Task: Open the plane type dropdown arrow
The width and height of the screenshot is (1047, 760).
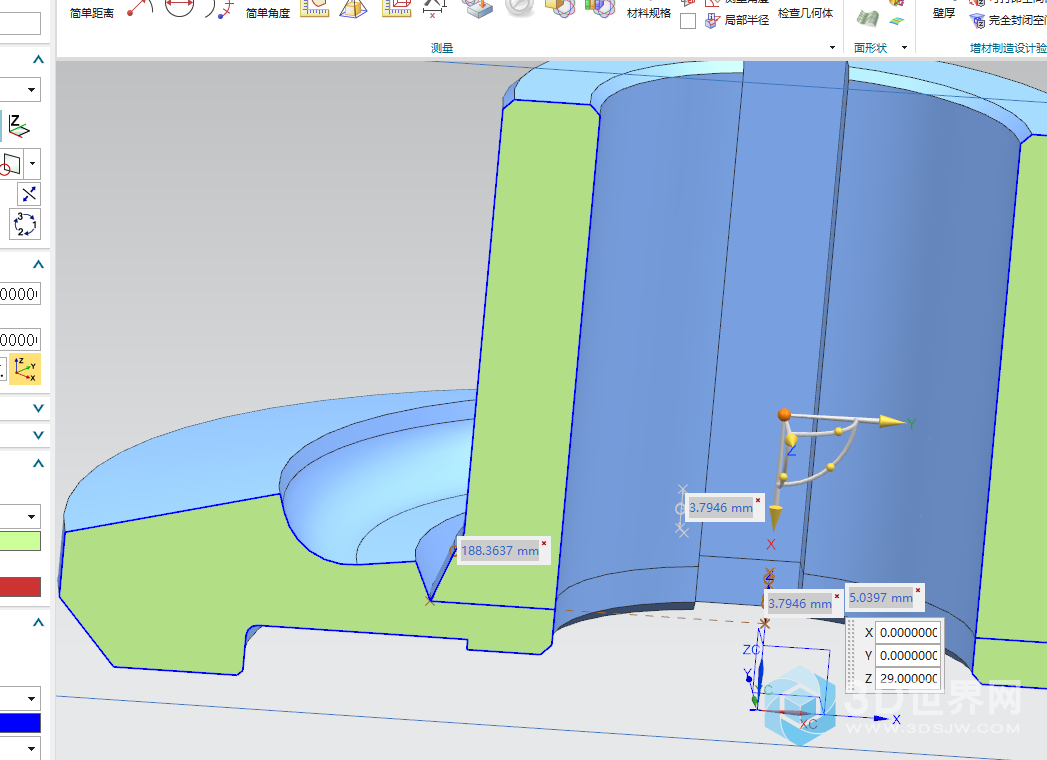Action: point(33,162)
